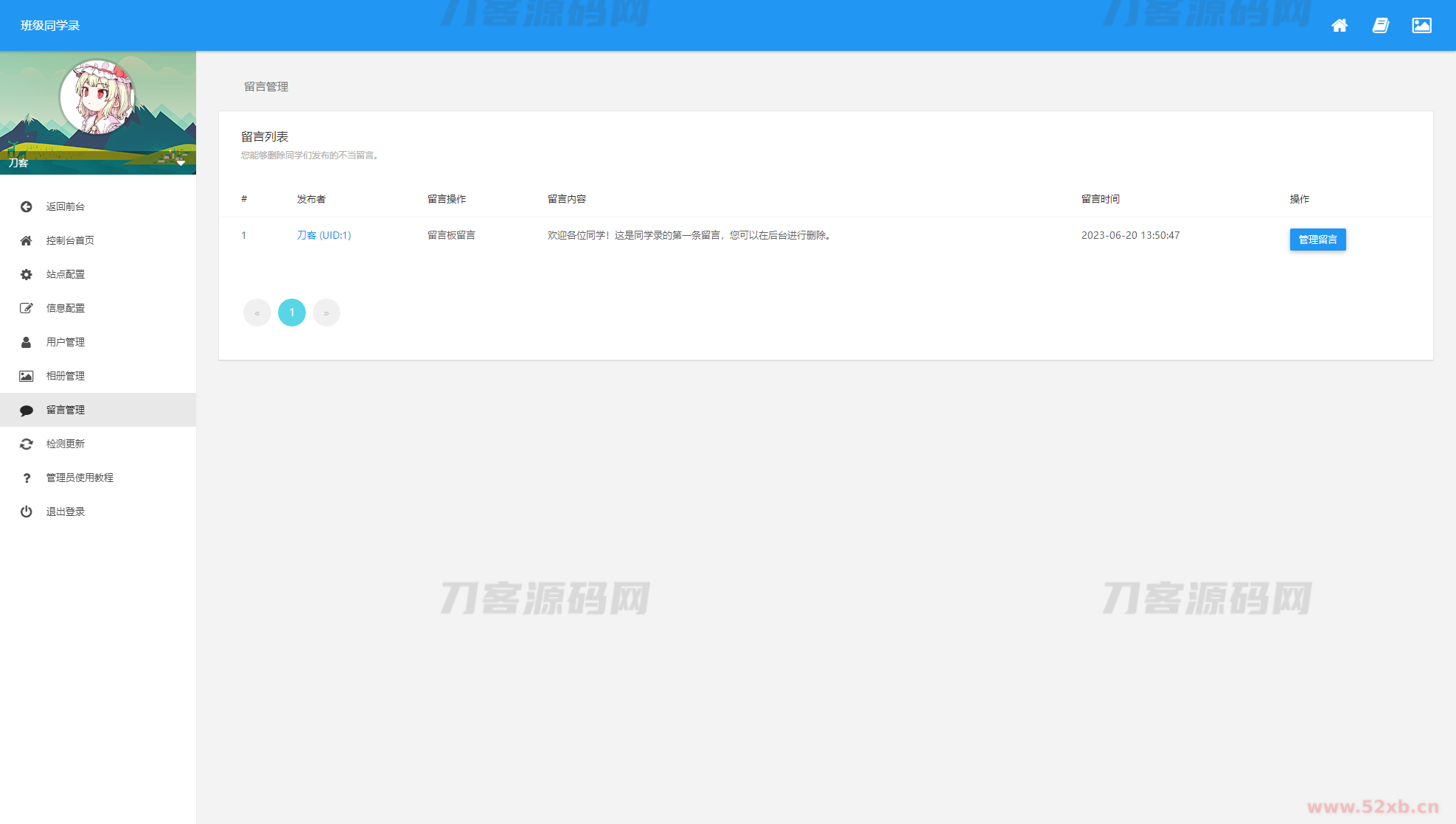Select page 1 in pagination
Screen dimensions: 1456x824
(292, 313)
